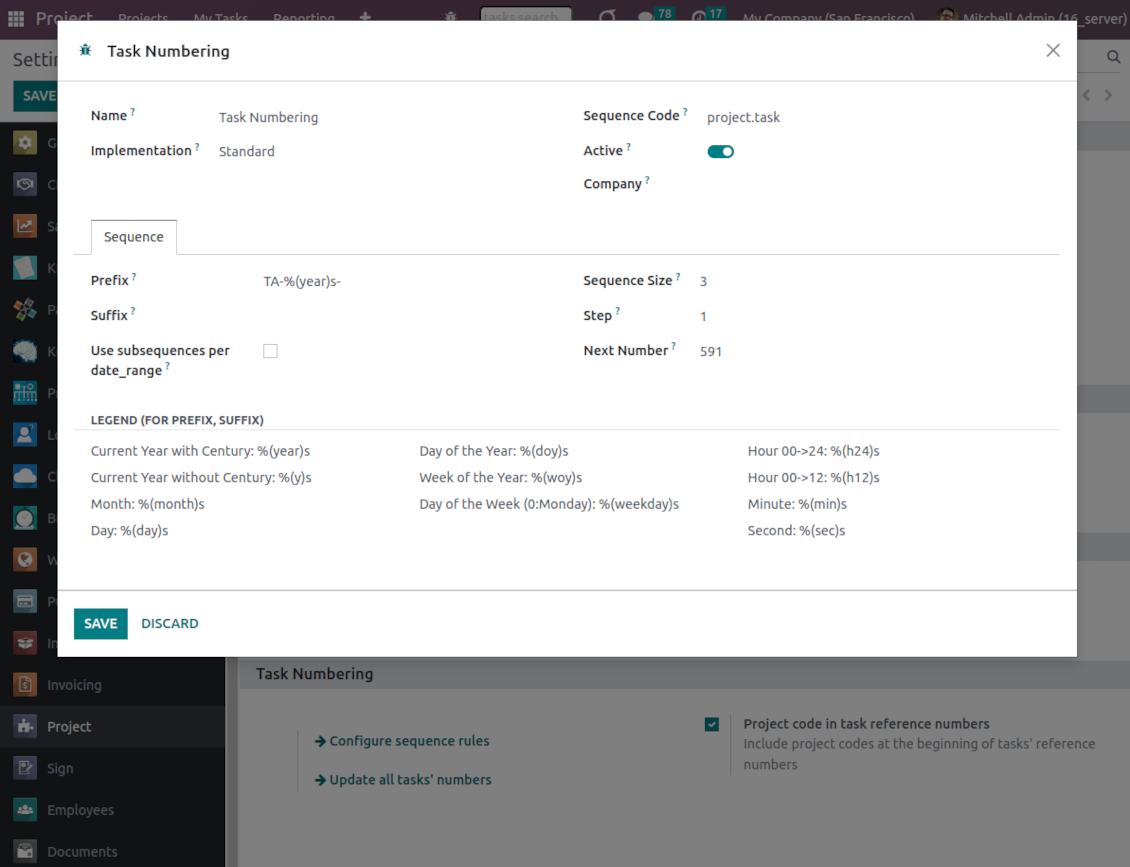Click legend text 'Week of the Year: %(woy)s'

501,478
